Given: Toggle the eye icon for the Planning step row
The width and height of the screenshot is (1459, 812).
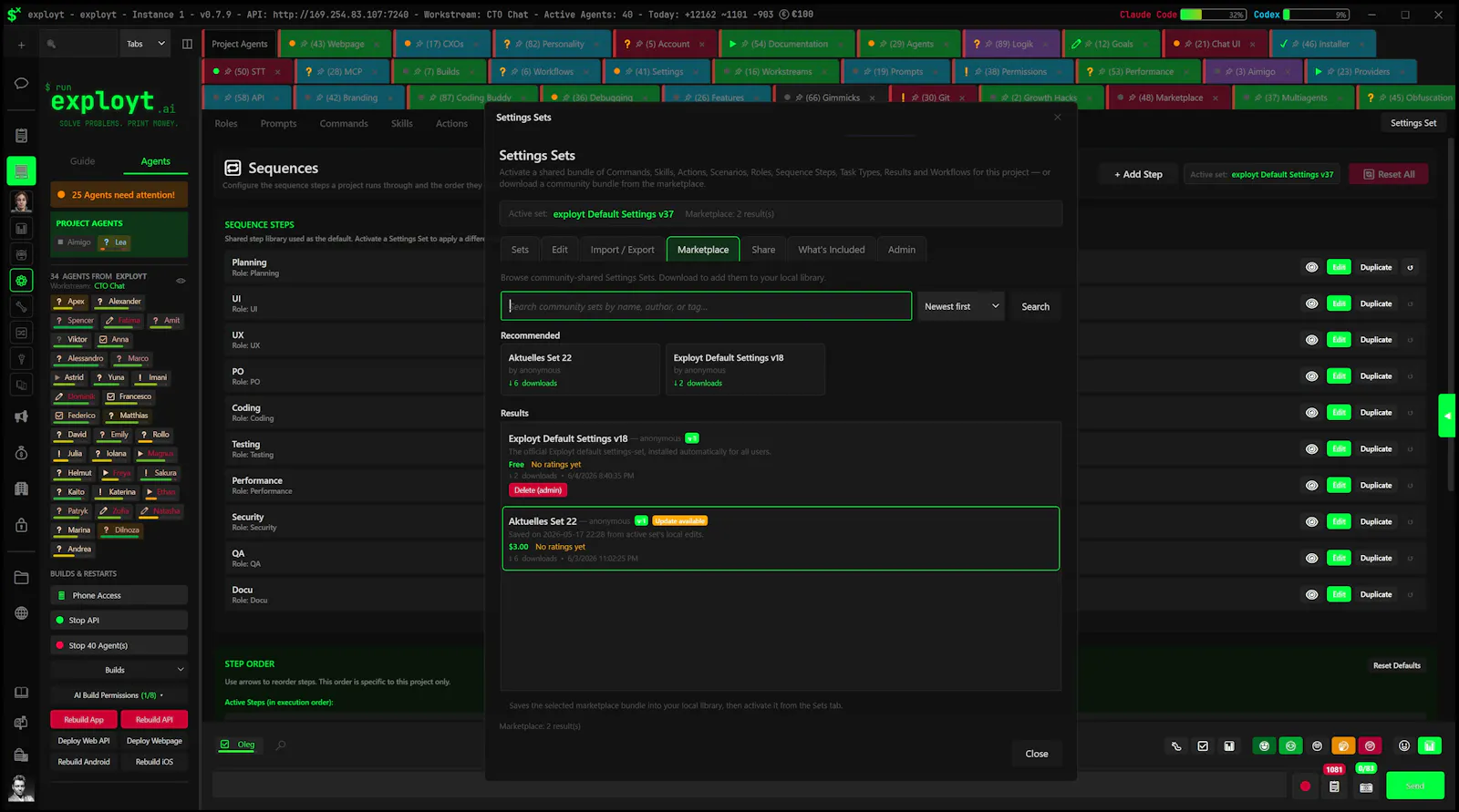Looking at the screenshot, I should 1311,268.
